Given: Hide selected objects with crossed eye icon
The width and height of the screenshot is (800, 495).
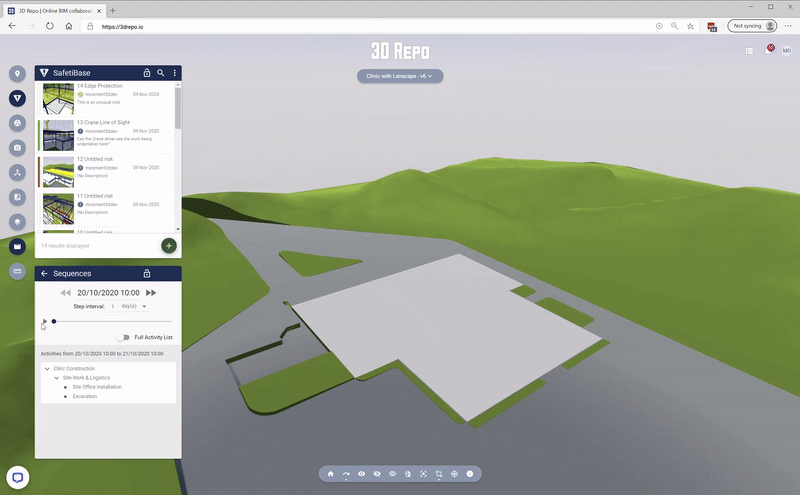Looking at the screenshot, I should [377, 474].
